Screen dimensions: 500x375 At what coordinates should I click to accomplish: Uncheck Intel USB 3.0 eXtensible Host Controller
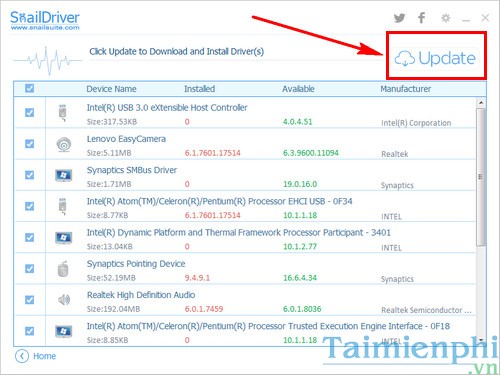point(29,113)
